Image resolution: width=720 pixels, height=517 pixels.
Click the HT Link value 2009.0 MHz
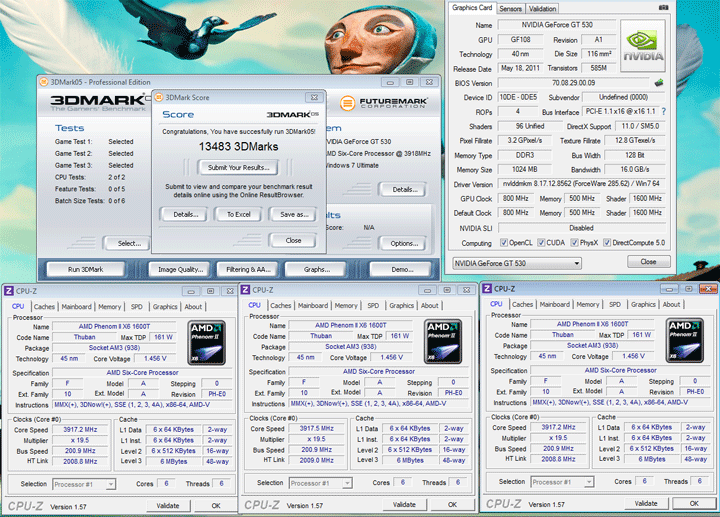[x=317, y=460]
